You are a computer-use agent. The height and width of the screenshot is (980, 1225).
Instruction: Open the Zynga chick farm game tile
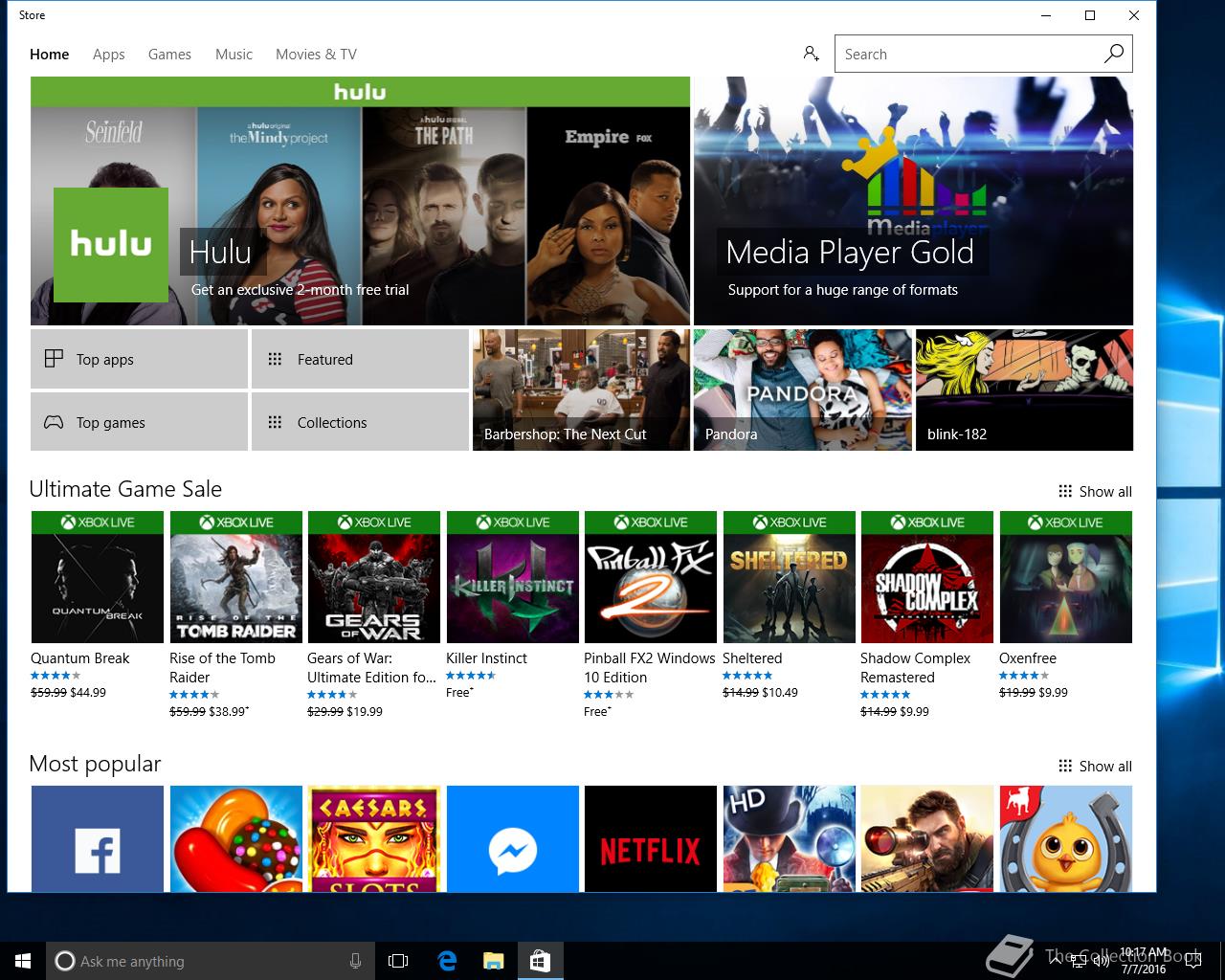coord(1066,838)
